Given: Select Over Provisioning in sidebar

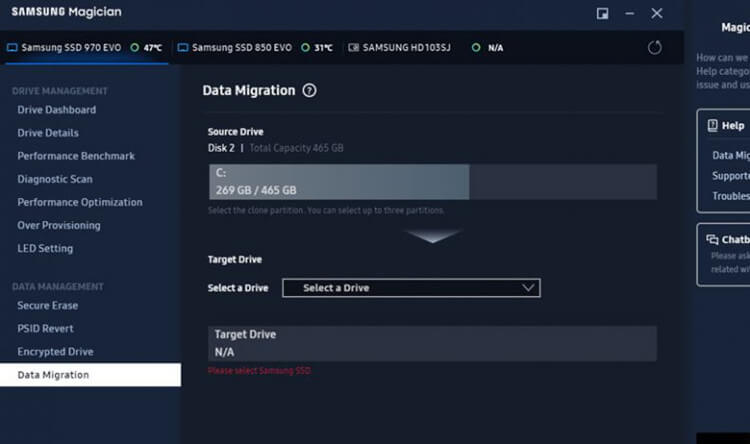Looking at the screenshot, I should [59, 225].
